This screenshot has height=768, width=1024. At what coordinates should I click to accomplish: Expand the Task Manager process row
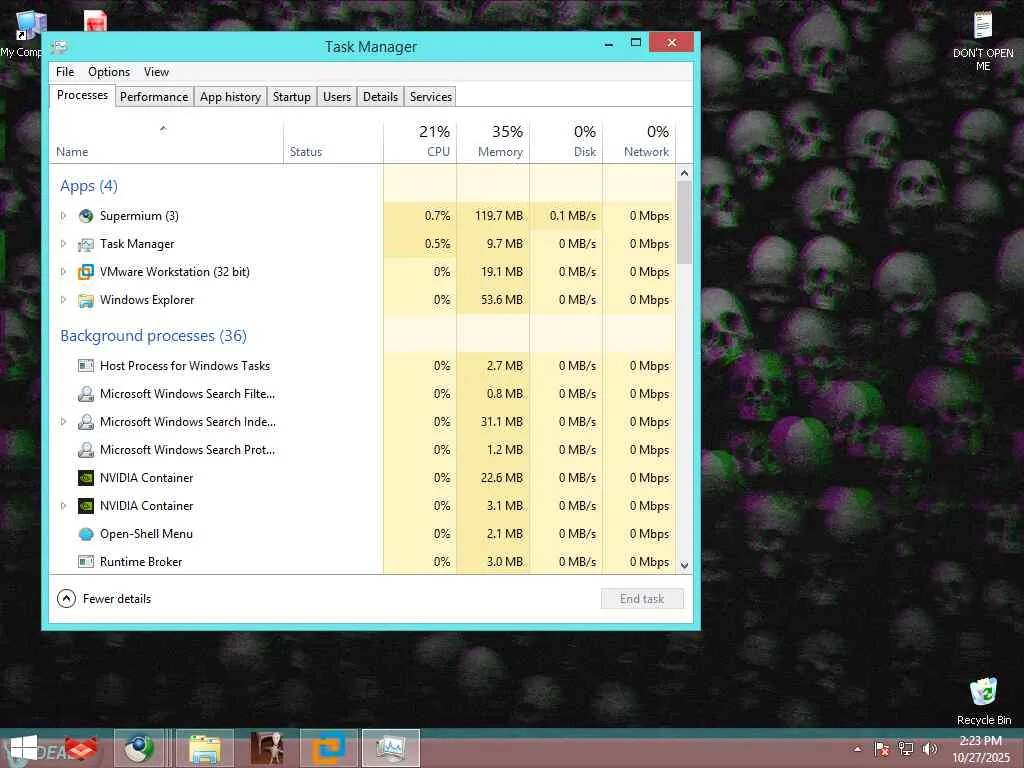63,244
